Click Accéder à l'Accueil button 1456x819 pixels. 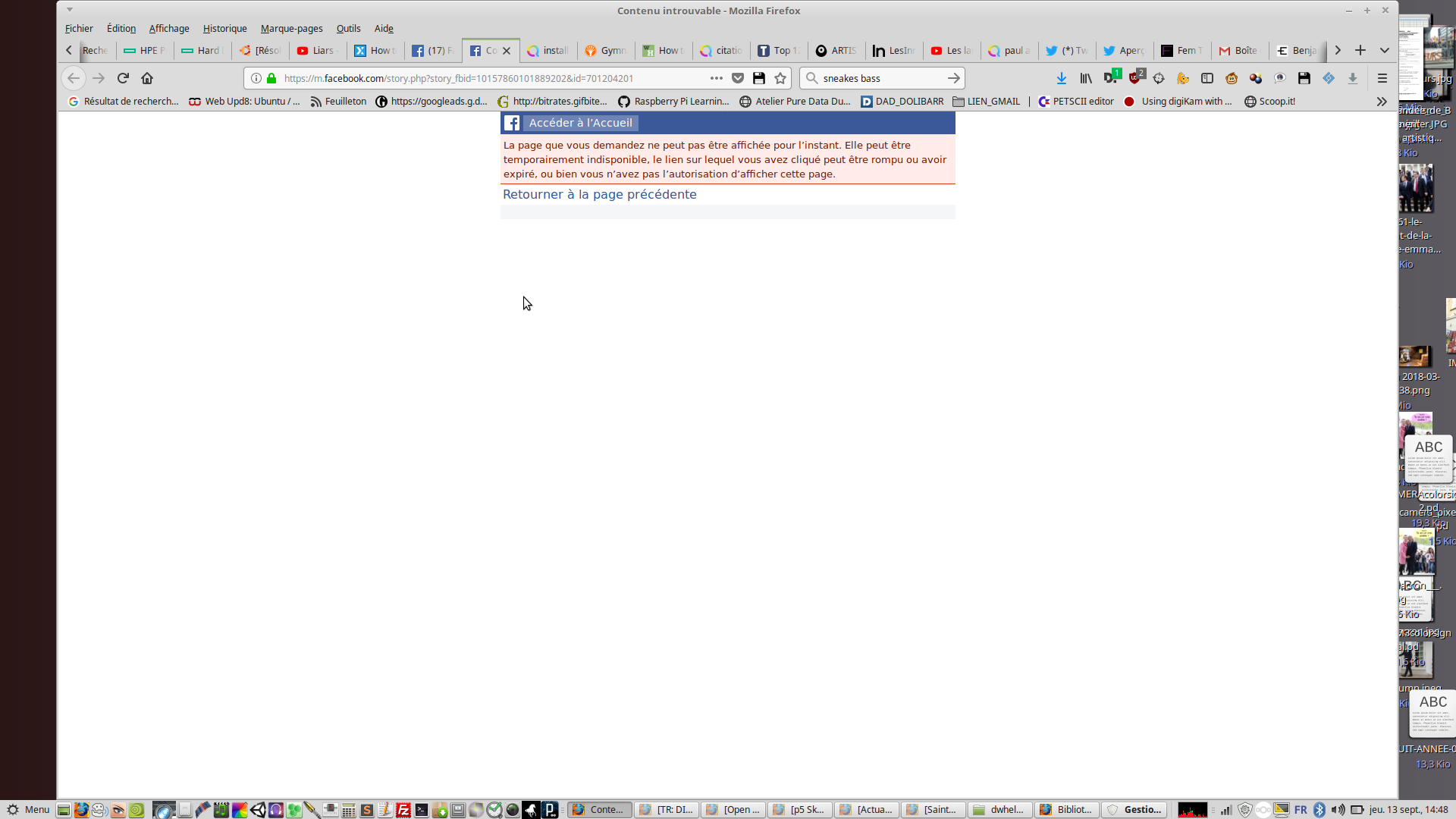580,123
